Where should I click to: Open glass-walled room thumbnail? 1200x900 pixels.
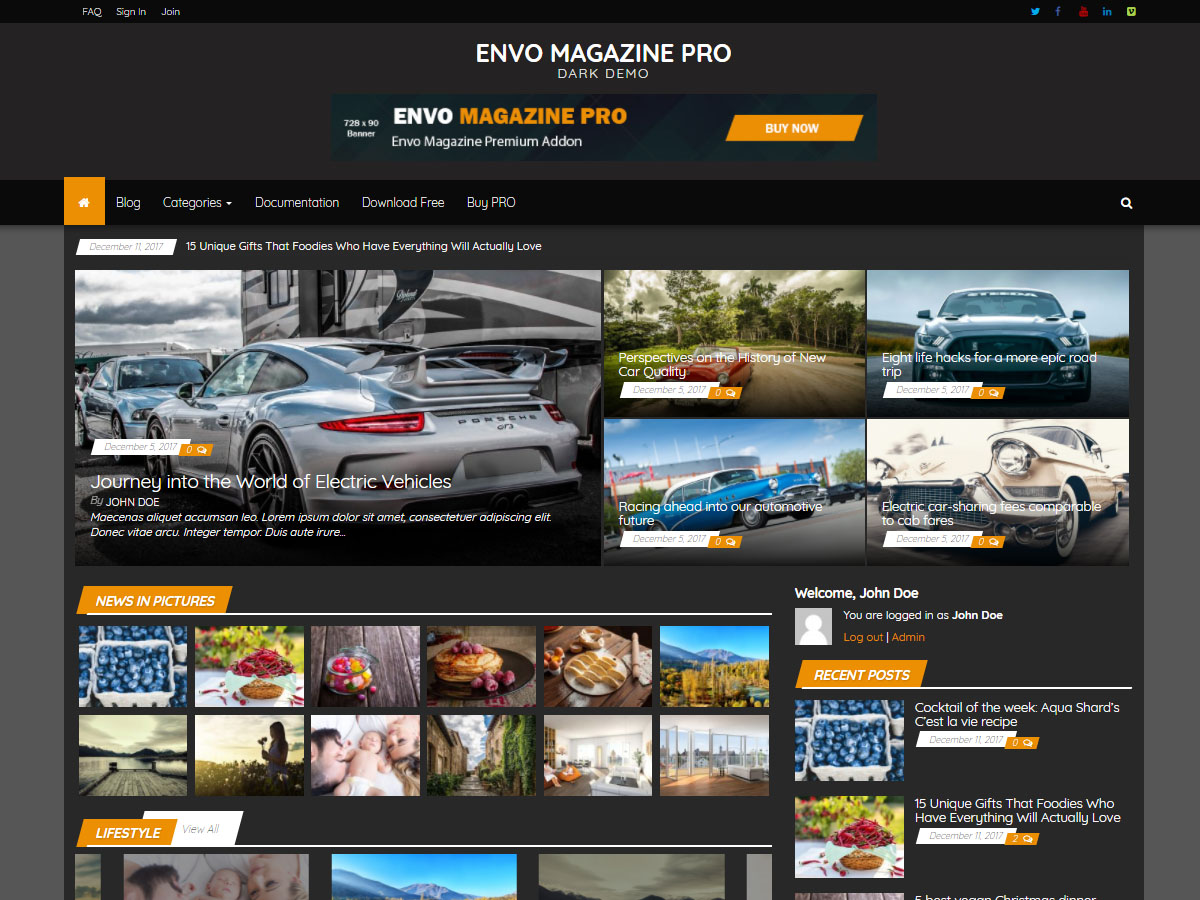(714, 755)
